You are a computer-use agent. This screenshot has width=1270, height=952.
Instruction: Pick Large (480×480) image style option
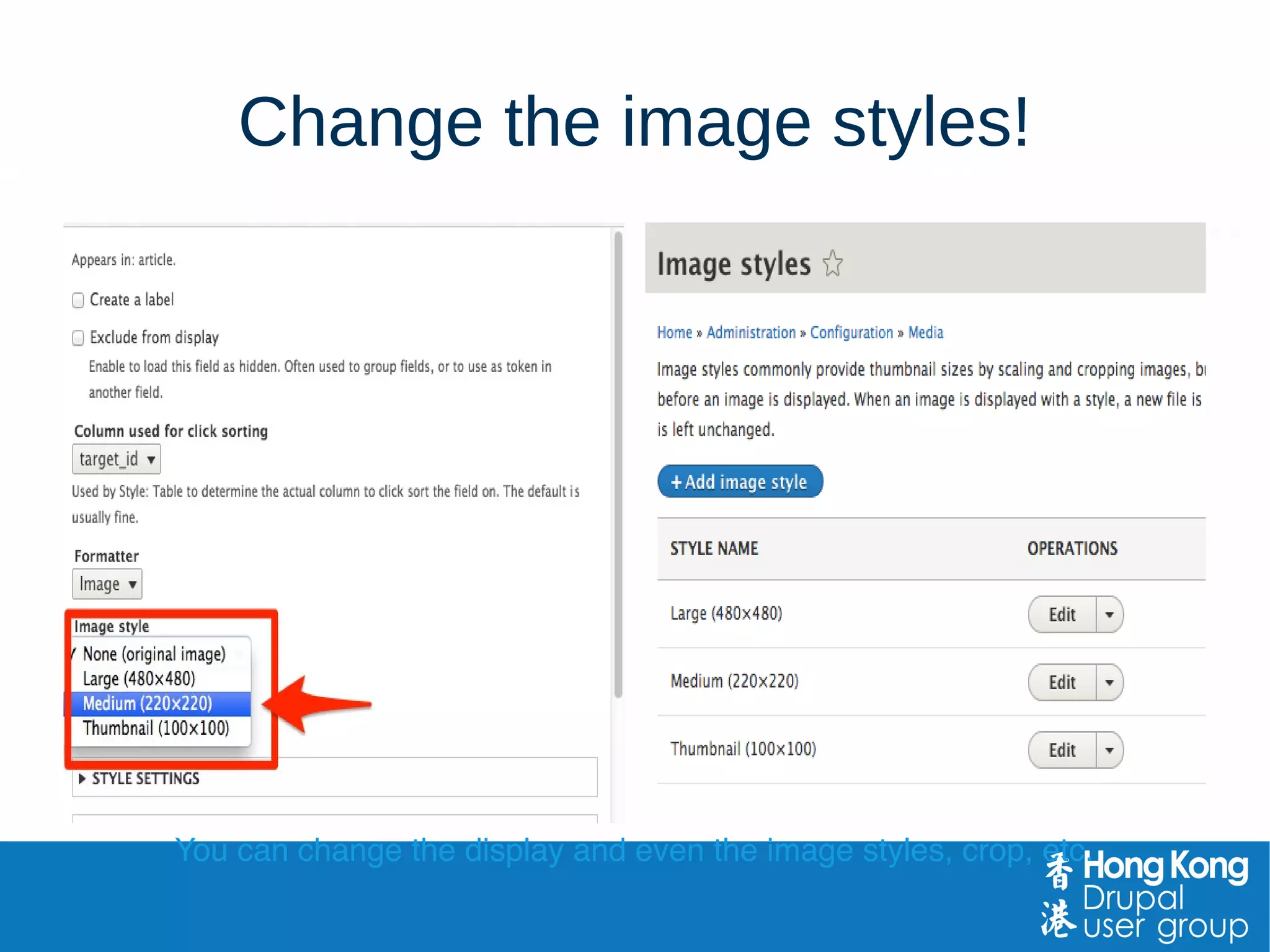(139, 679)
